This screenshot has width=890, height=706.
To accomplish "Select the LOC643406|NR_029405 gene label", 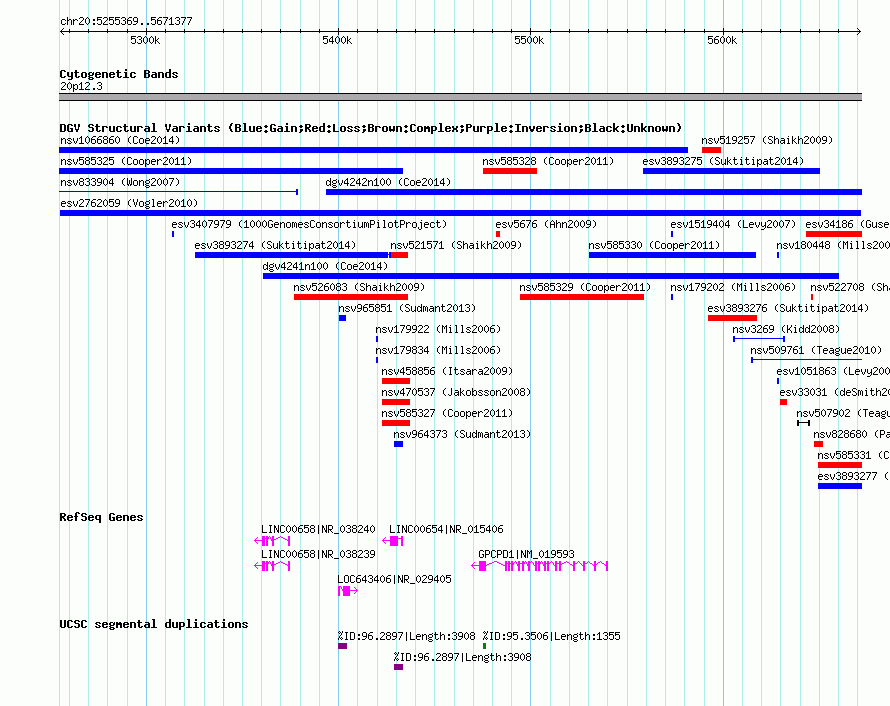I will tap(394, 579).
